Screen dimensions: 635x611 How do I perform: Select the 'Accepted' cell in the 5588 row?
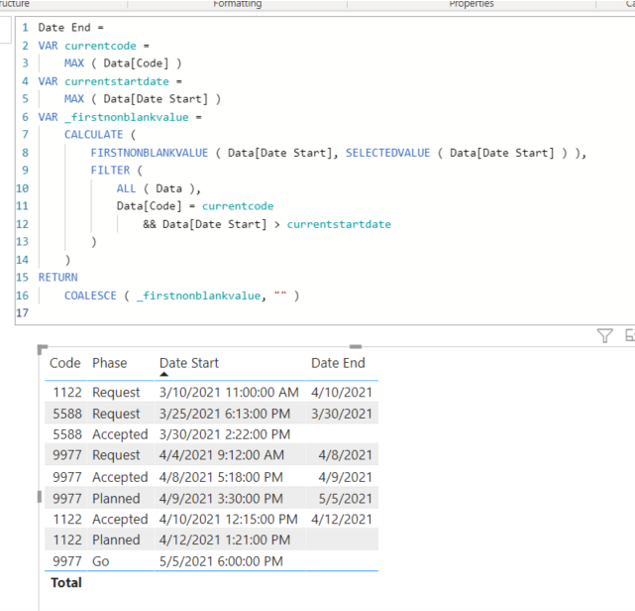tap(120, 434)
